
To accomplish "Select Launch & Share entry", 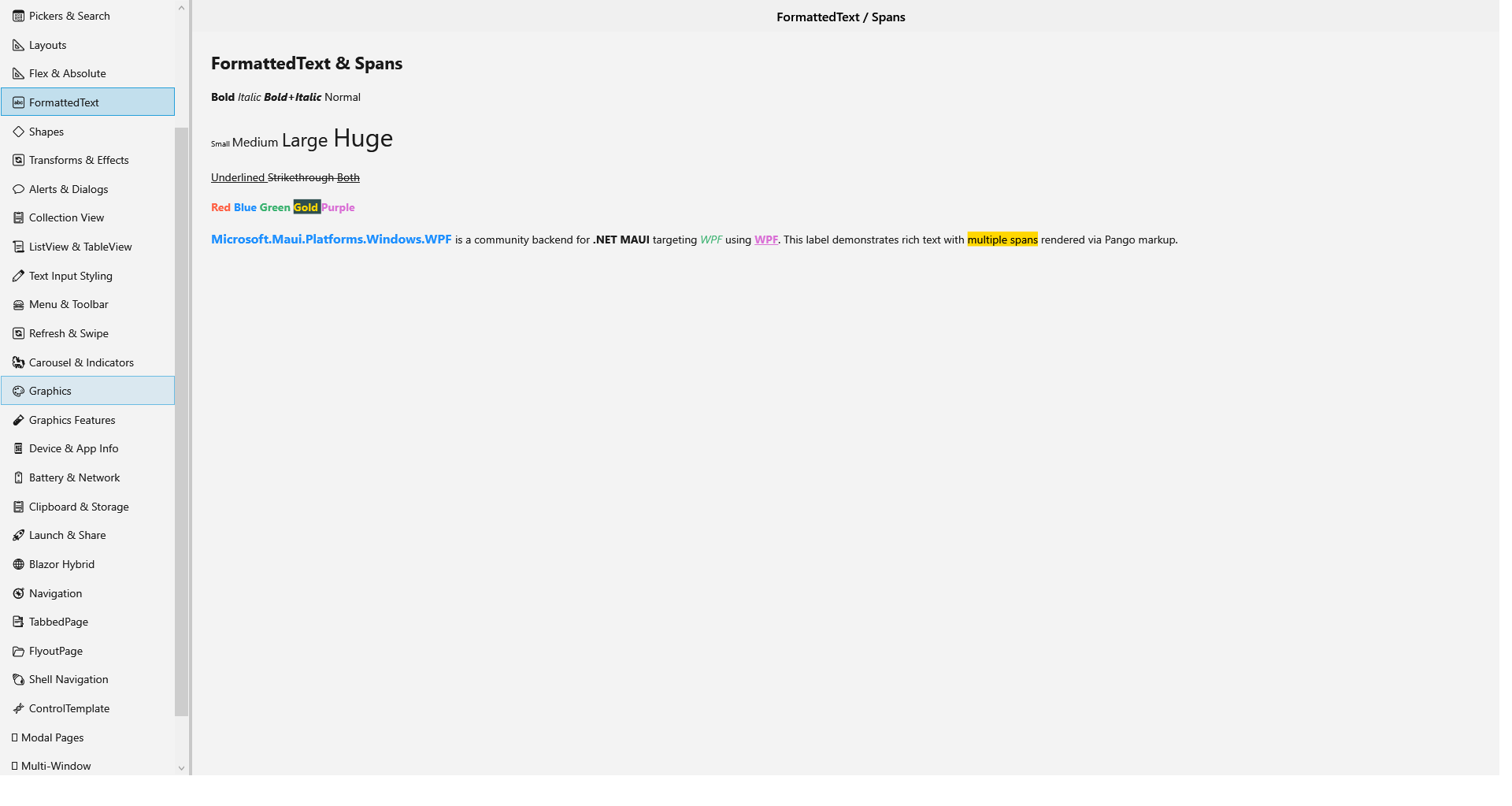I will click(x=87, y=535).
